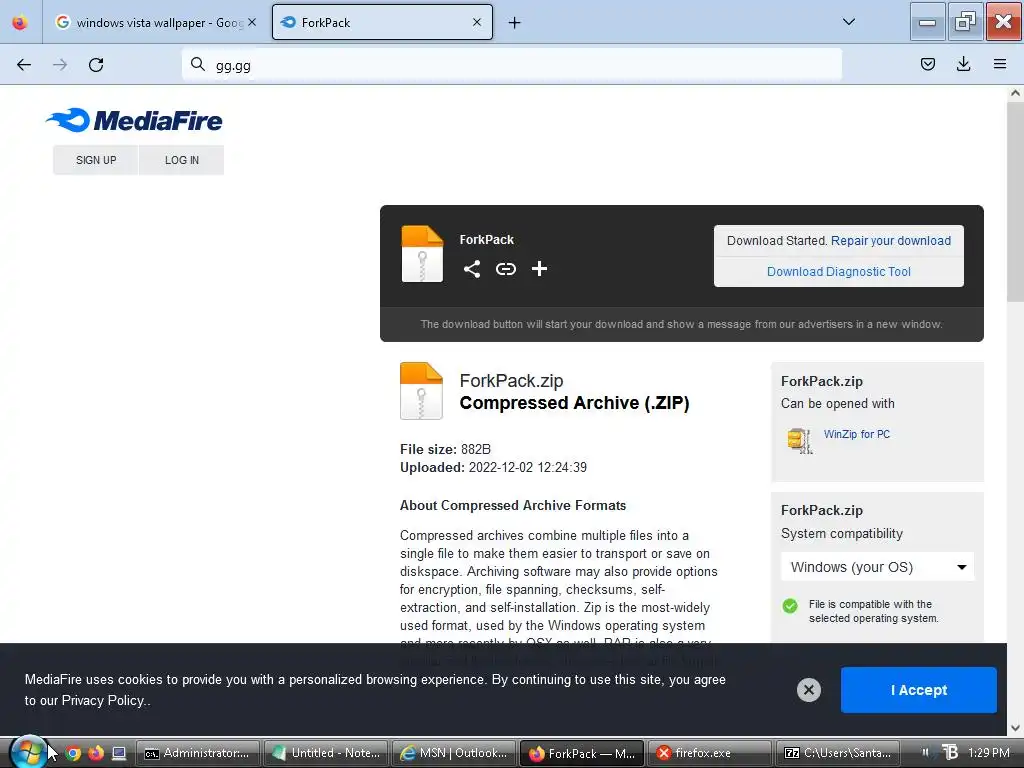This screenshot has width=1024, height=768.
Task: Add file to account with plus icon
Action: [539, 268]
